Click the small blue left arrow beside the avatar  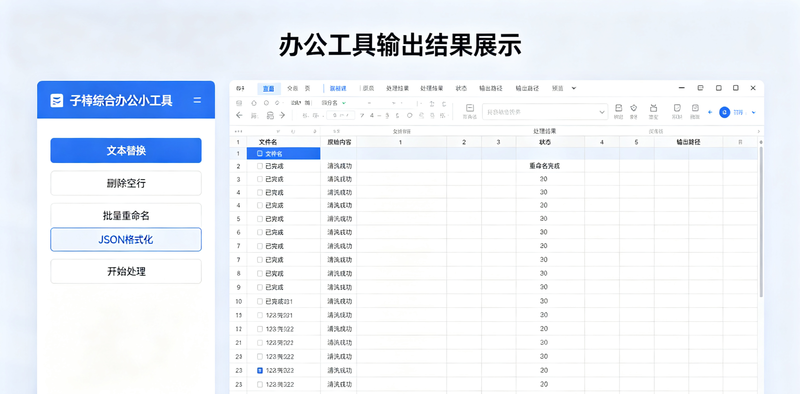click(710, 112)
